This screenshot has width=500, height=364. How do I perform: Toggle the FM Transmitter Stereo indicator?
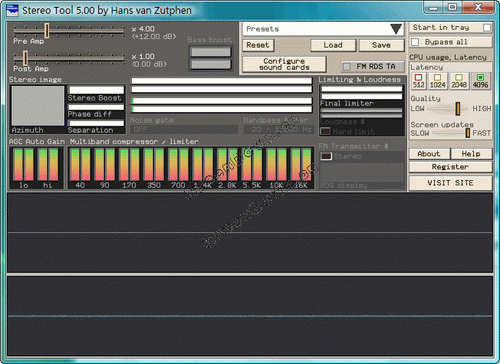point(326,156)
